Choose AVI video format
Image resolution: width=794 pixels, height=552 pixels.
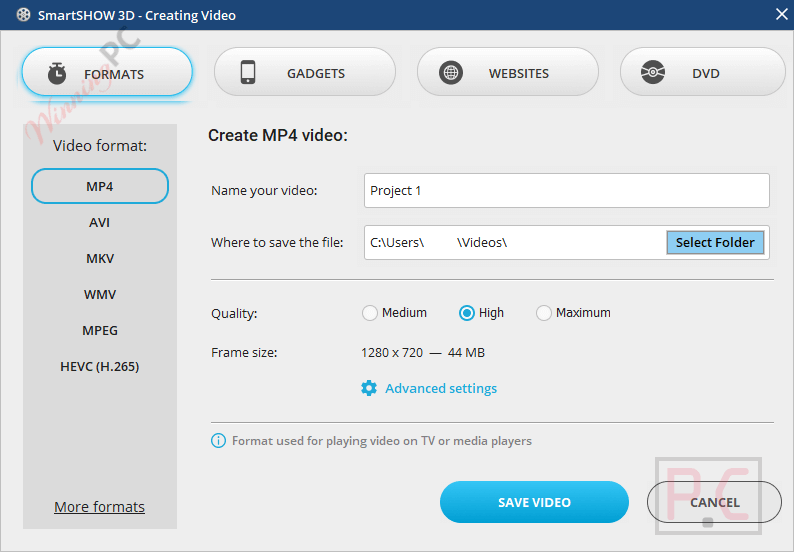coord(100,222)
